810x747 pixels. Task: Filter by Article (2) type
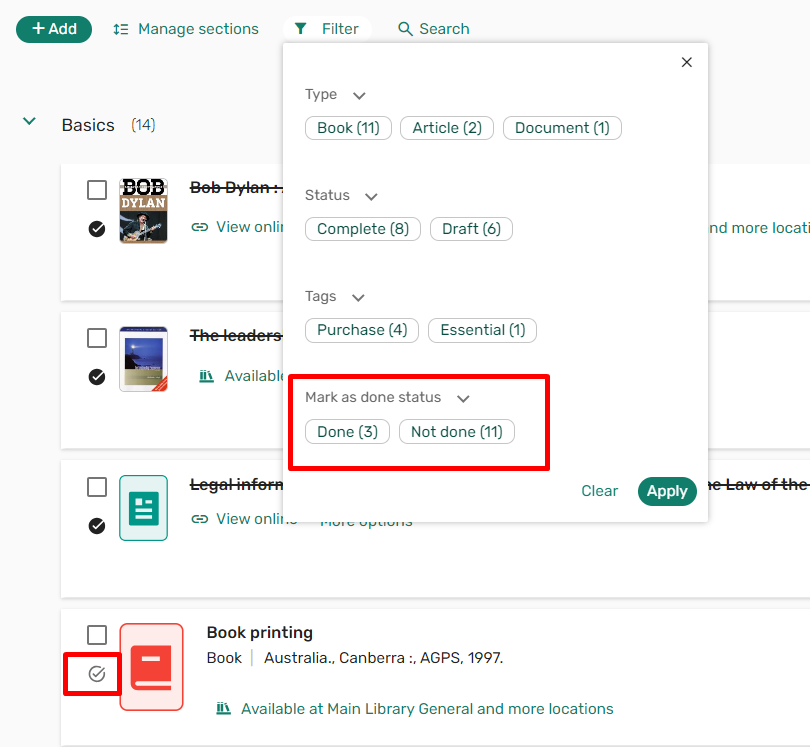pos(447,128)
